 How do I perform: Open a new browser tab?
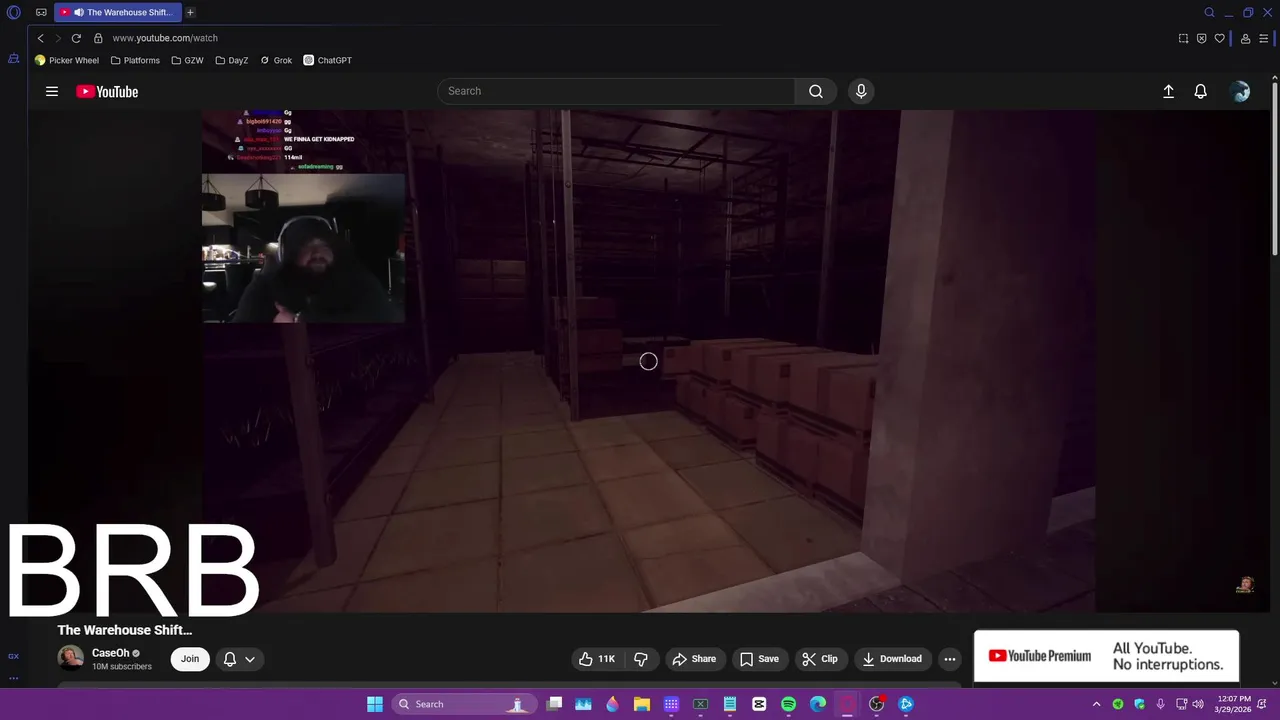click(190, 13)
